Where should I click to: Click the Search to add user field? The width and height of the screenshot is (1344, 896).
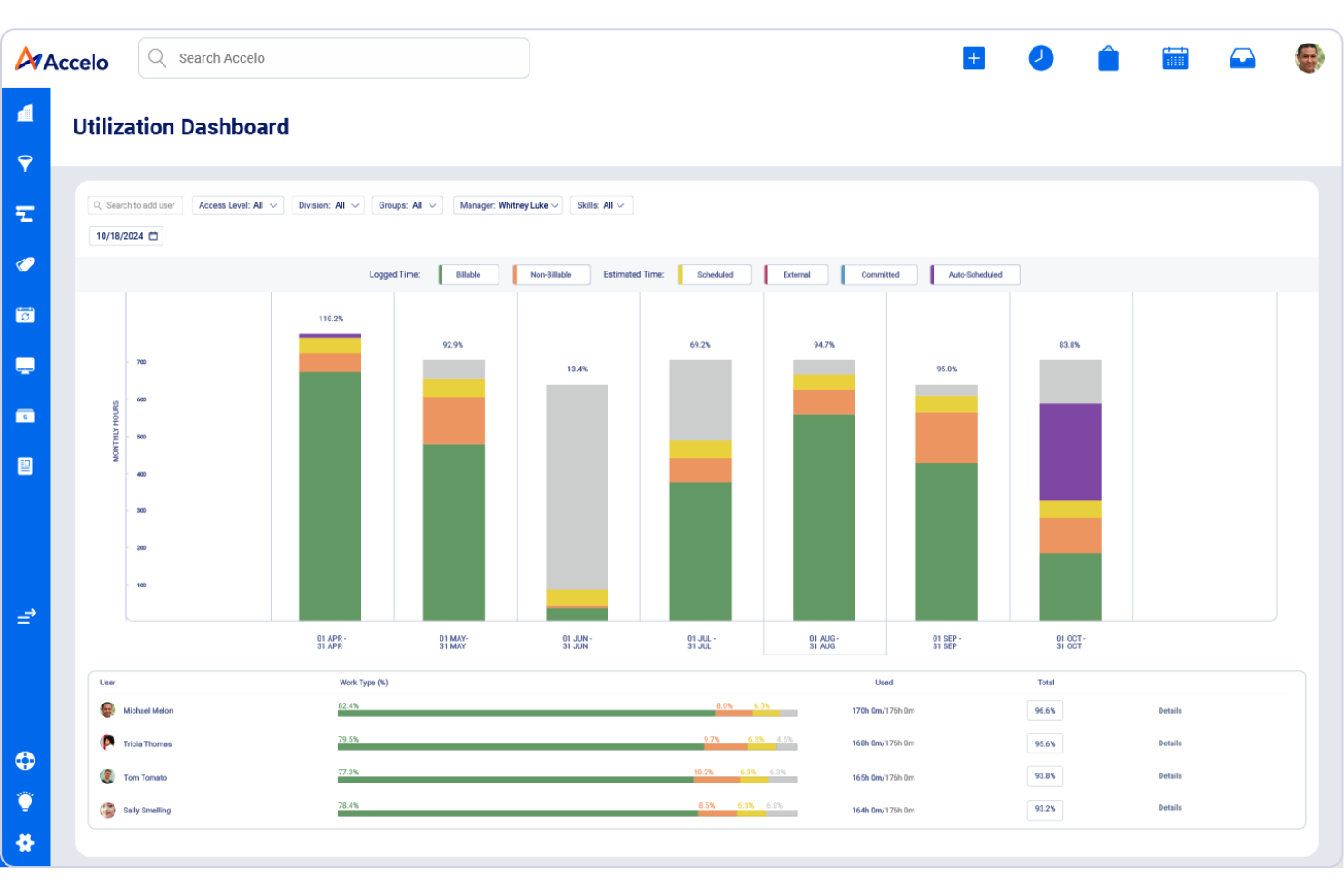pyautogui.click(x=135, y=206)
